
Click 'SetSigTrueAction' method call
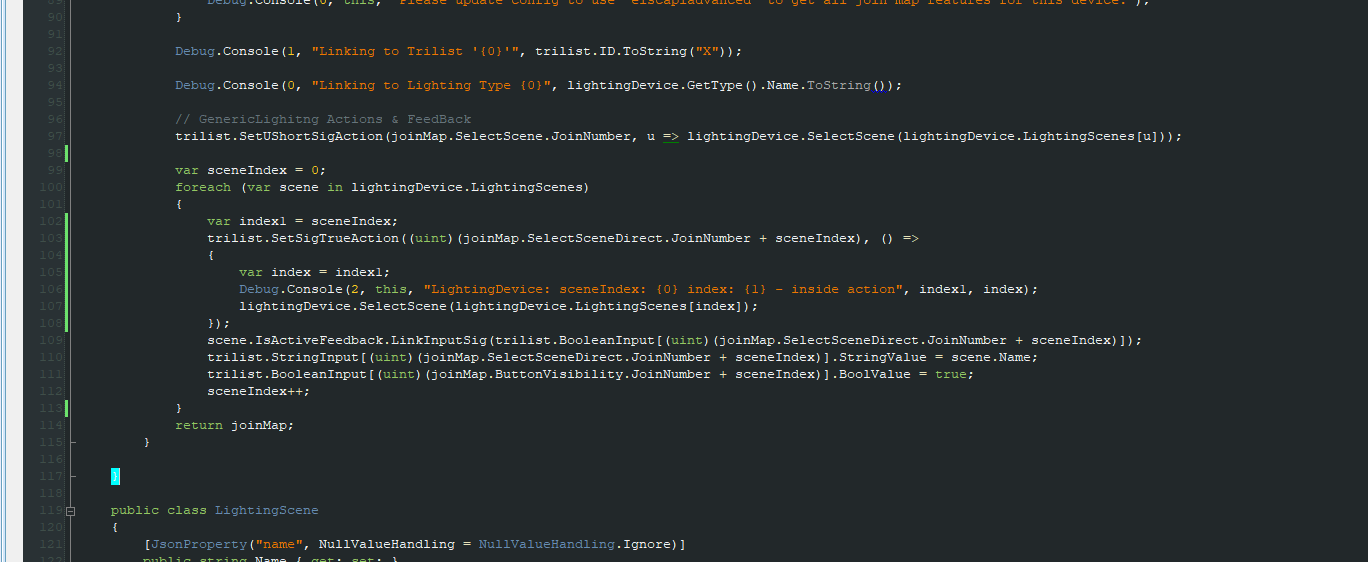pyautogui.click(x=335, y=238)
